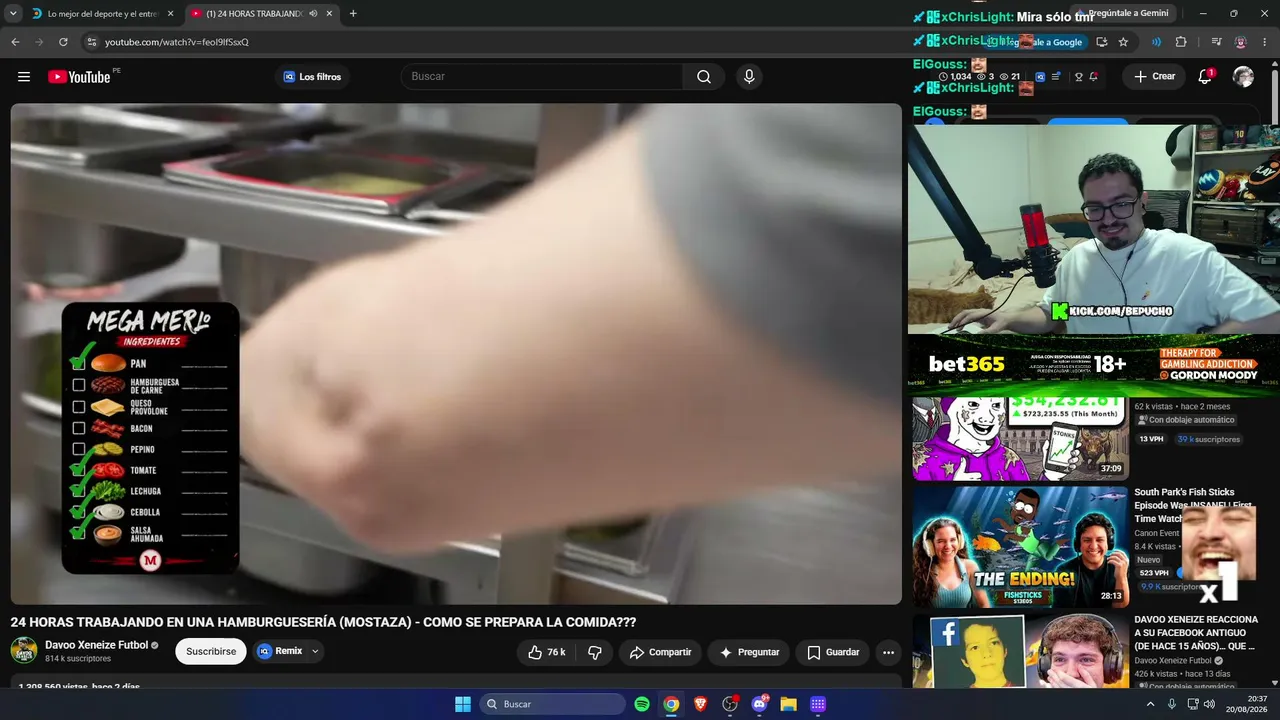Open a new browser tab

pos(353,14)
